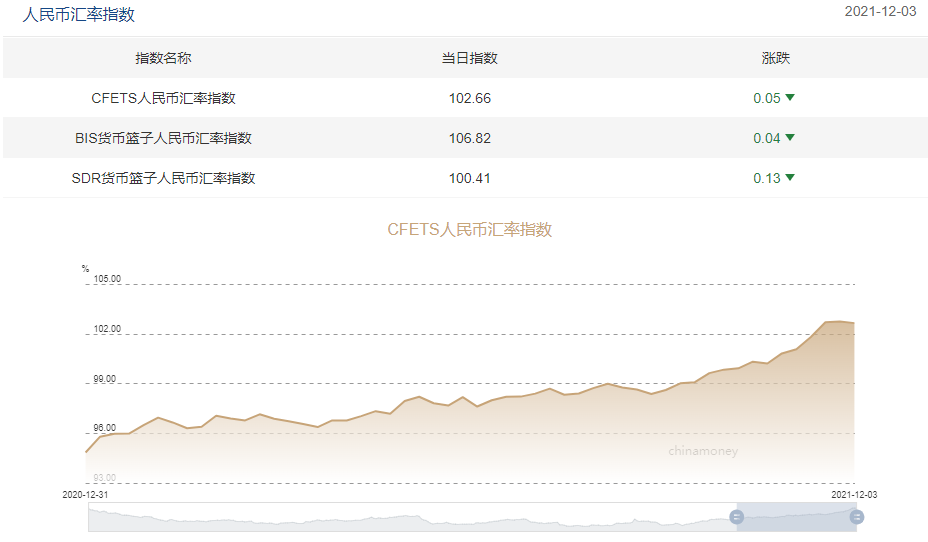Click the 涨跌 column header
The width and height of the screenshot is (928, 542).
coord(776,58)
